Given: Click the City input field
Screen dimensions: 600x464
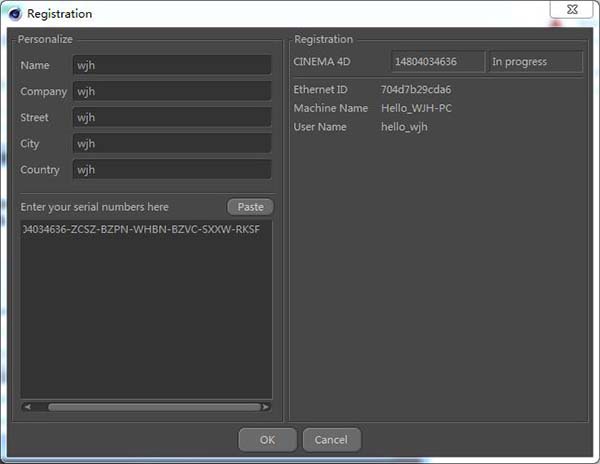Looking at the screenshot, I should 172,143.
